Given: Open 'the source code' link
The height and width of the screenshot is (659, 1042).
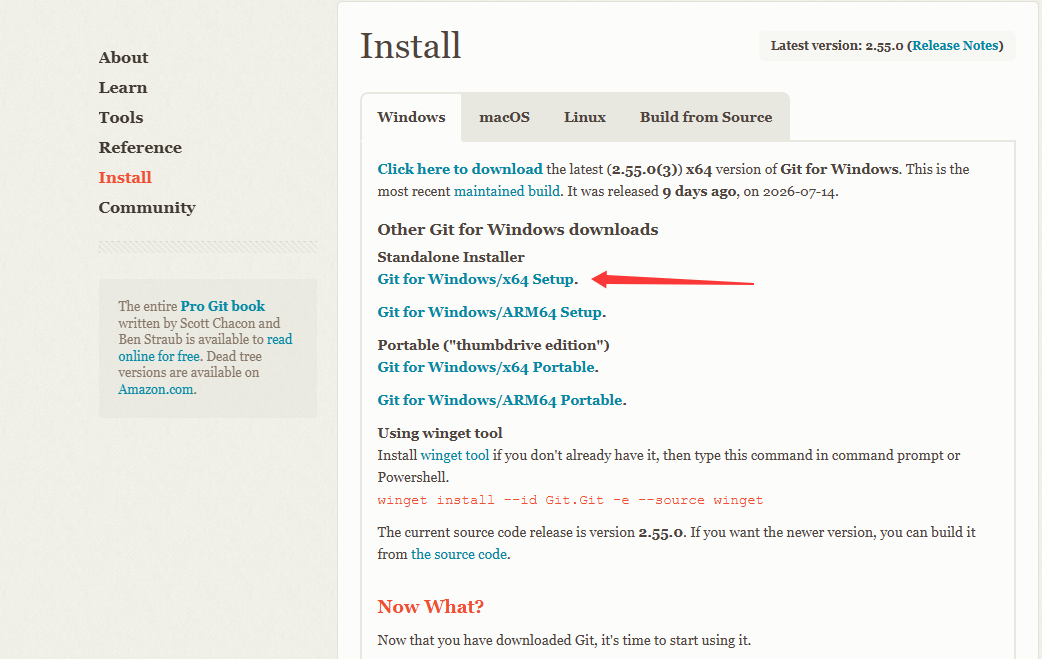Looking at the screenshot, I should click(459, 555).
